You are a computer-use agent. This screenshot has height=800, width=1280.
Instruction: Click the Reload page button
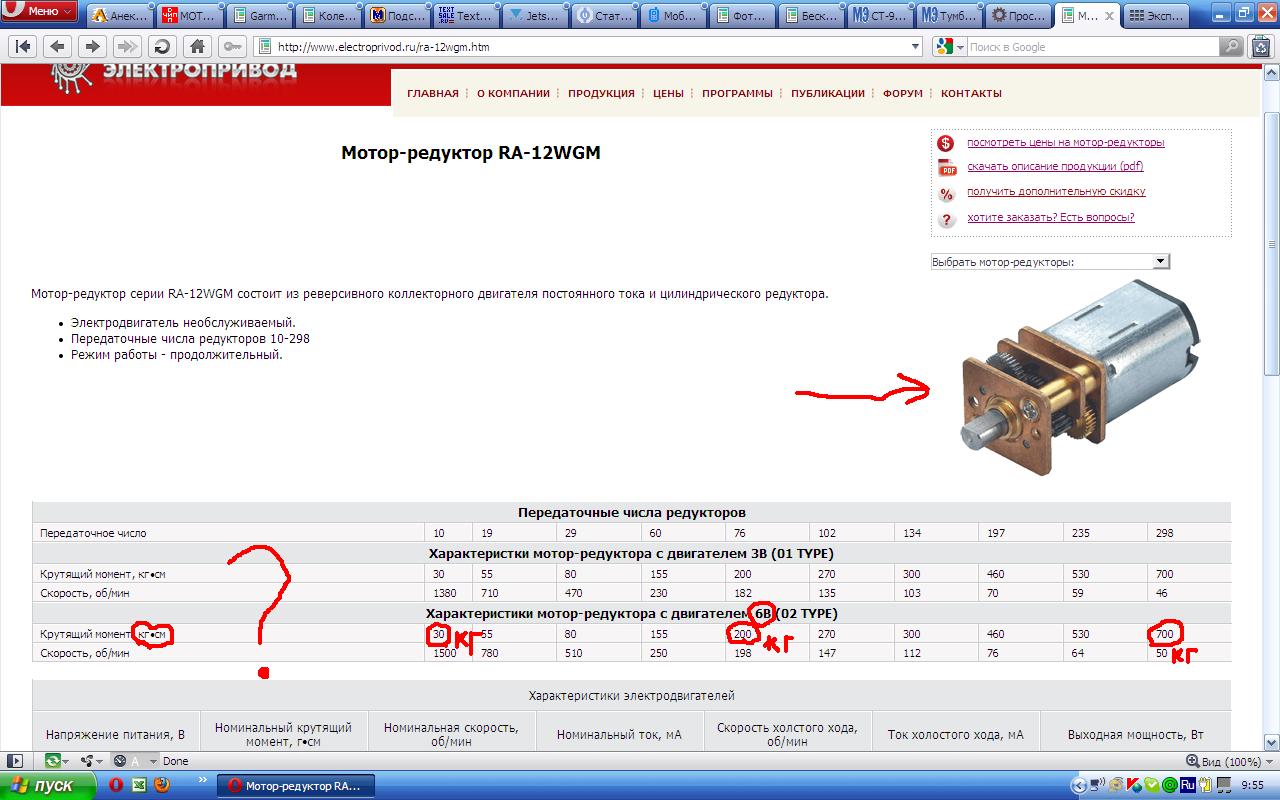[162, 47]
